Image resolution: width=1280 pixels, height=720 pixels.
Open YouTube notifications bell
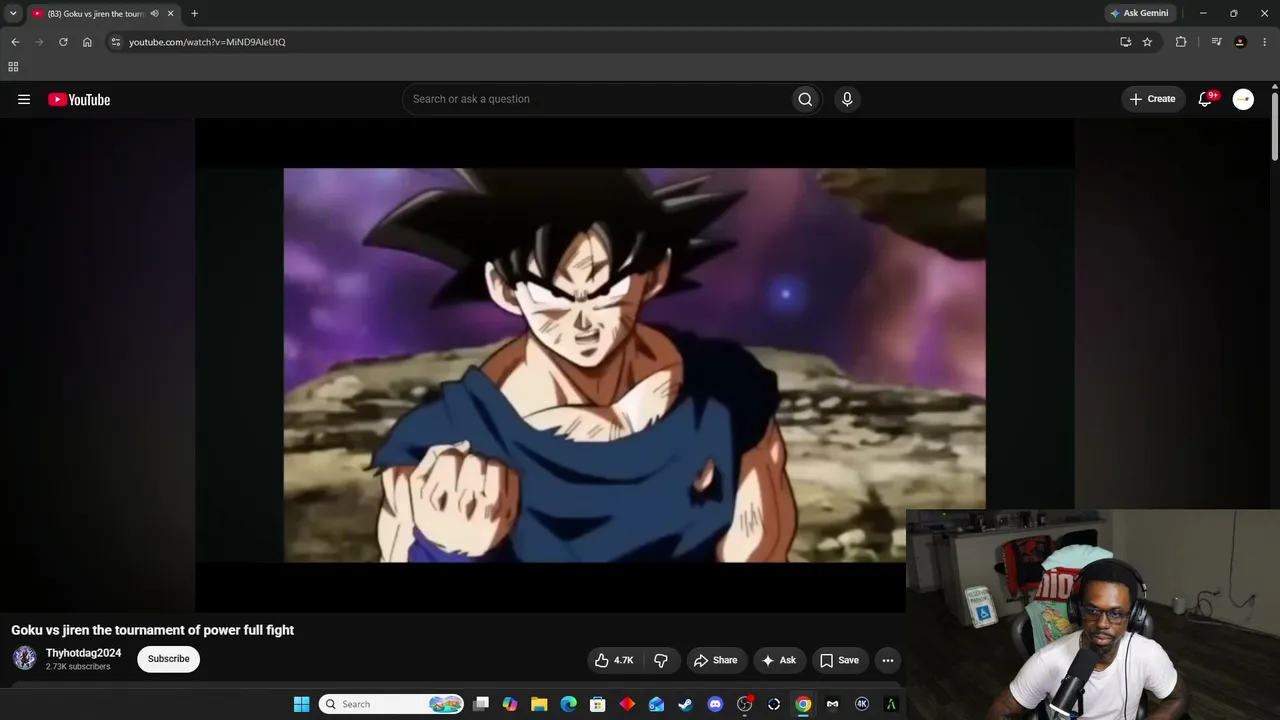pyautogui.click(x=1206, y=99)
